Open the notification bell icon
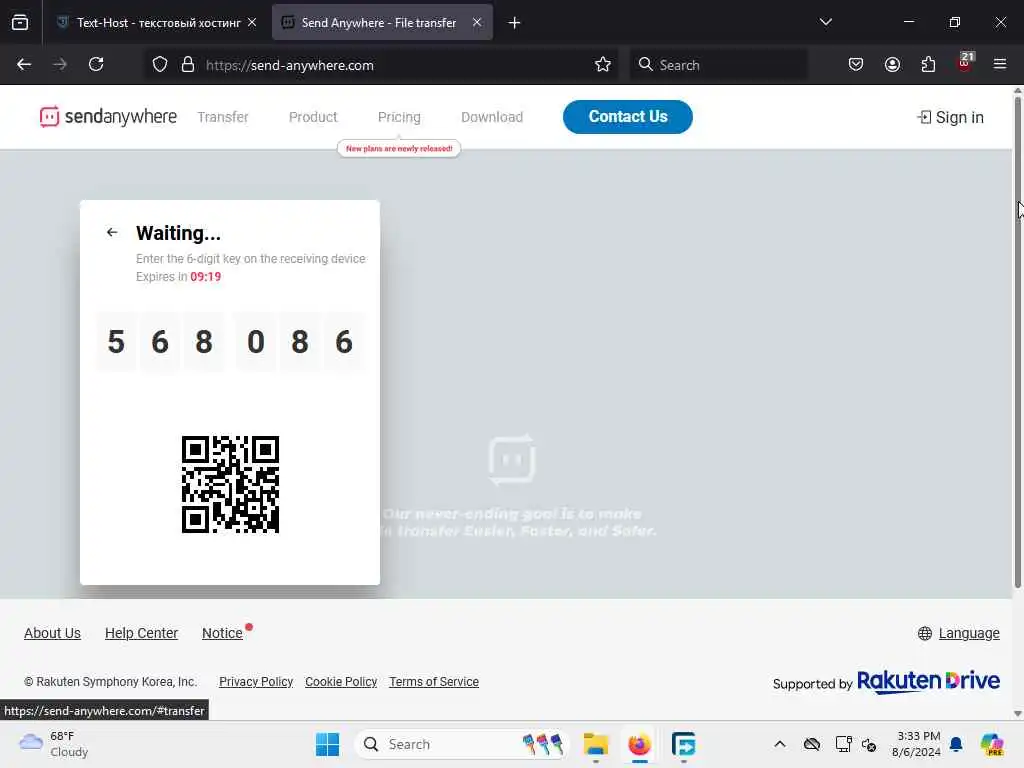This screenshot has width=1024, height=768. 956,744
